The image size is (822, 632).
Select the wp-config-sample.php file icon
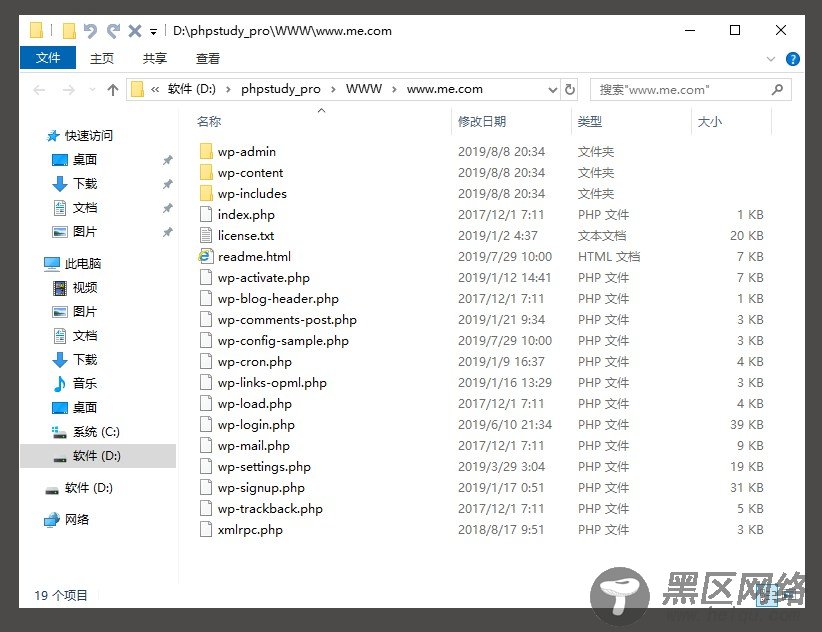206,340
